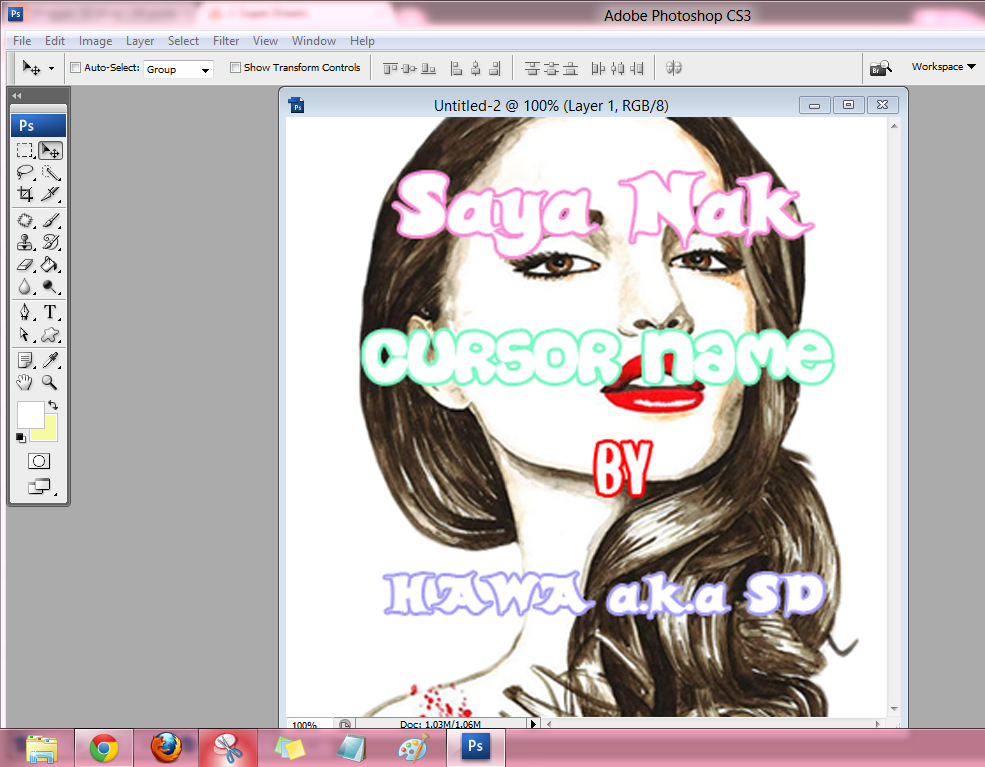The width and height of the screenshot is (985, 767).
Task: Select the Horizontal Type tool
Action: click(x=50, y=312)
